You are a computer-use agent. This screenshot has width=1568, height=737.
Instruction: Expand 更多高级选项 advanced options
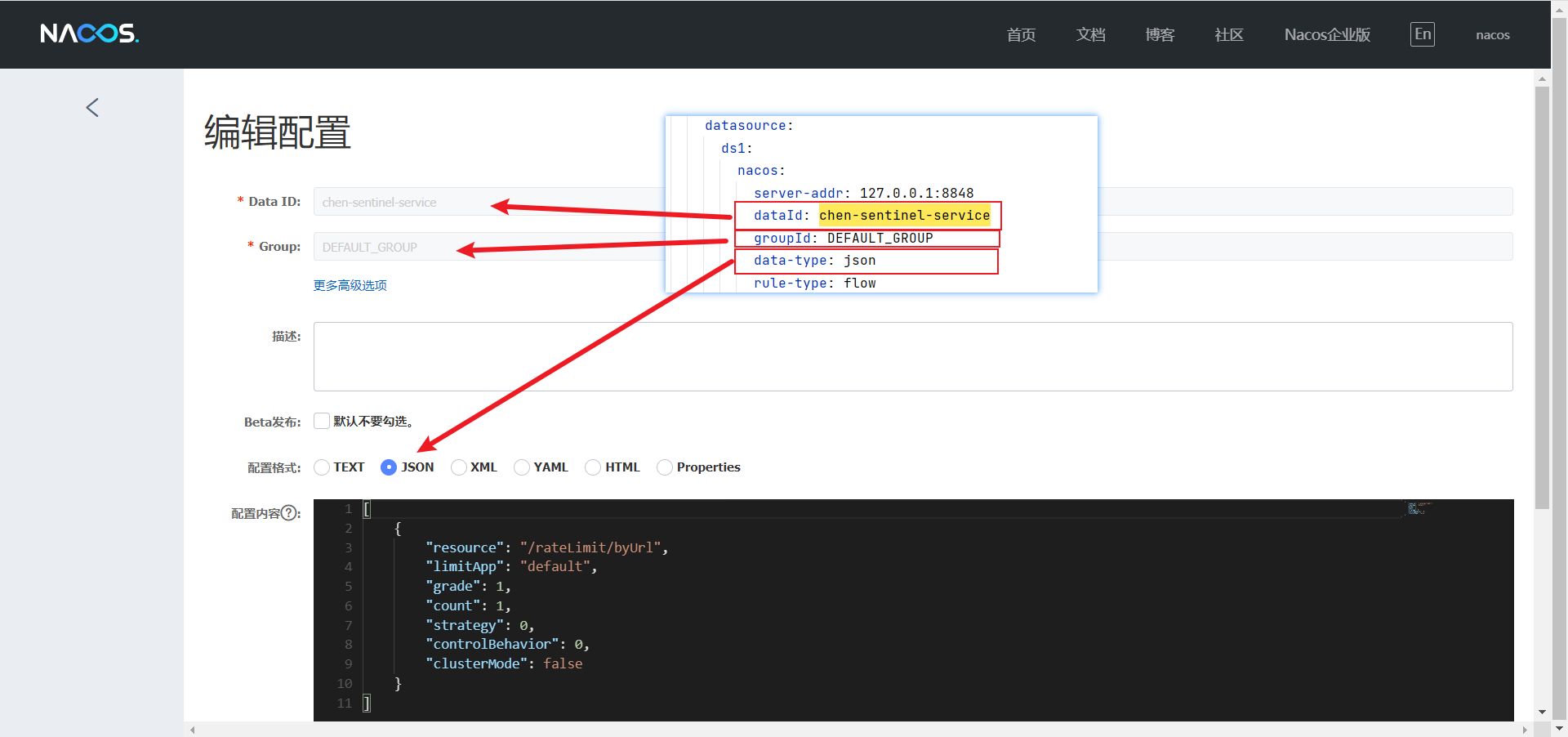350,285
